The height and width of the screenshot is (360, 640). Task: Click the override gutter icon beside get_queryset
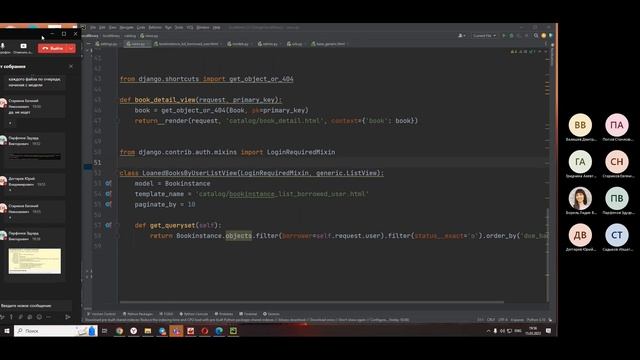108,225
